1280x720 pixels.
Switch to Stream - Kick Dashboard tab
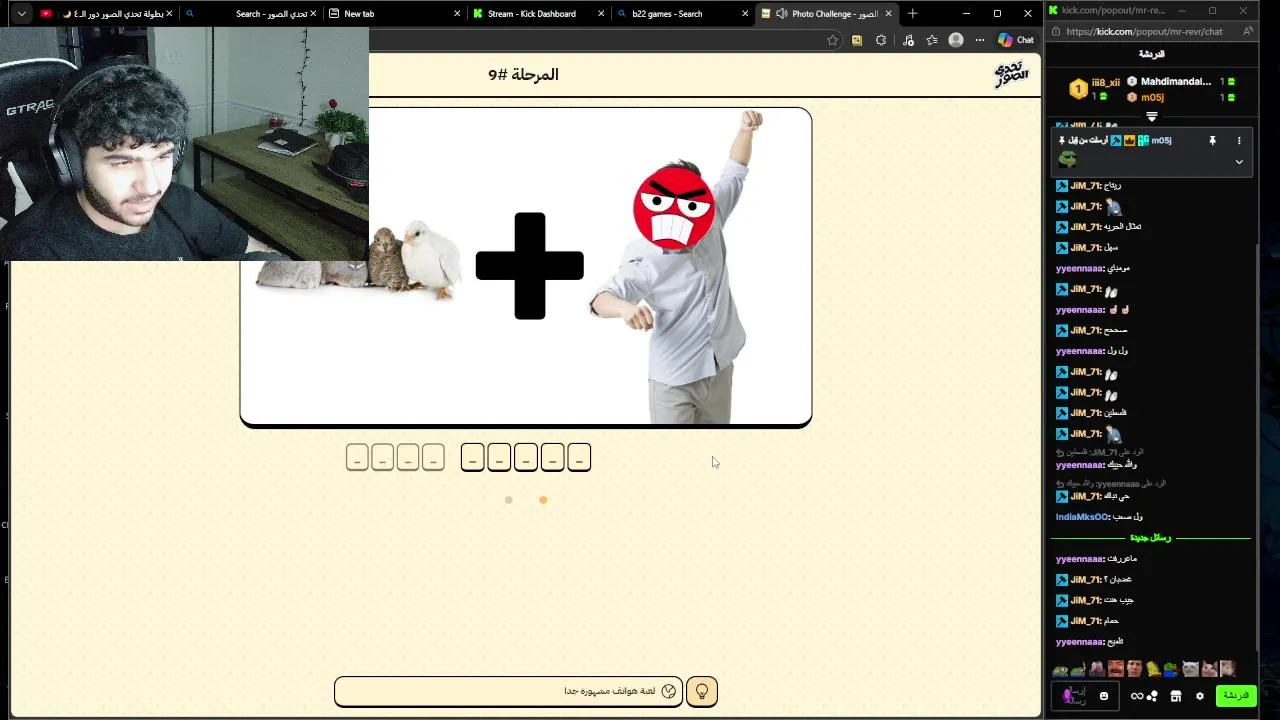537,14
